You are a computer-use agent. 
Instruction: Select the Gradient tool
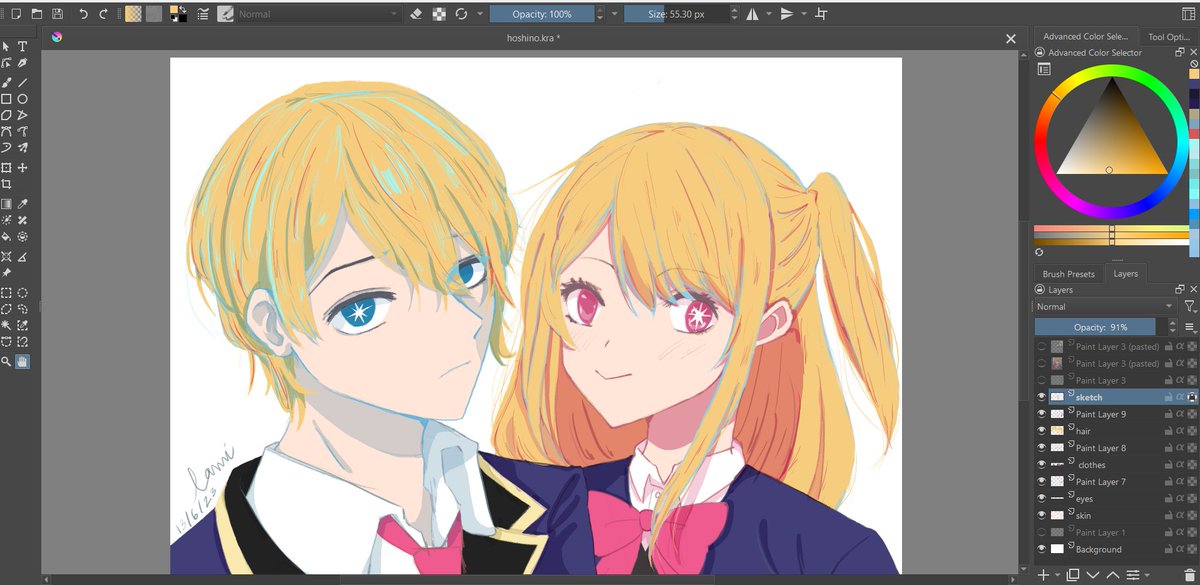6,204
